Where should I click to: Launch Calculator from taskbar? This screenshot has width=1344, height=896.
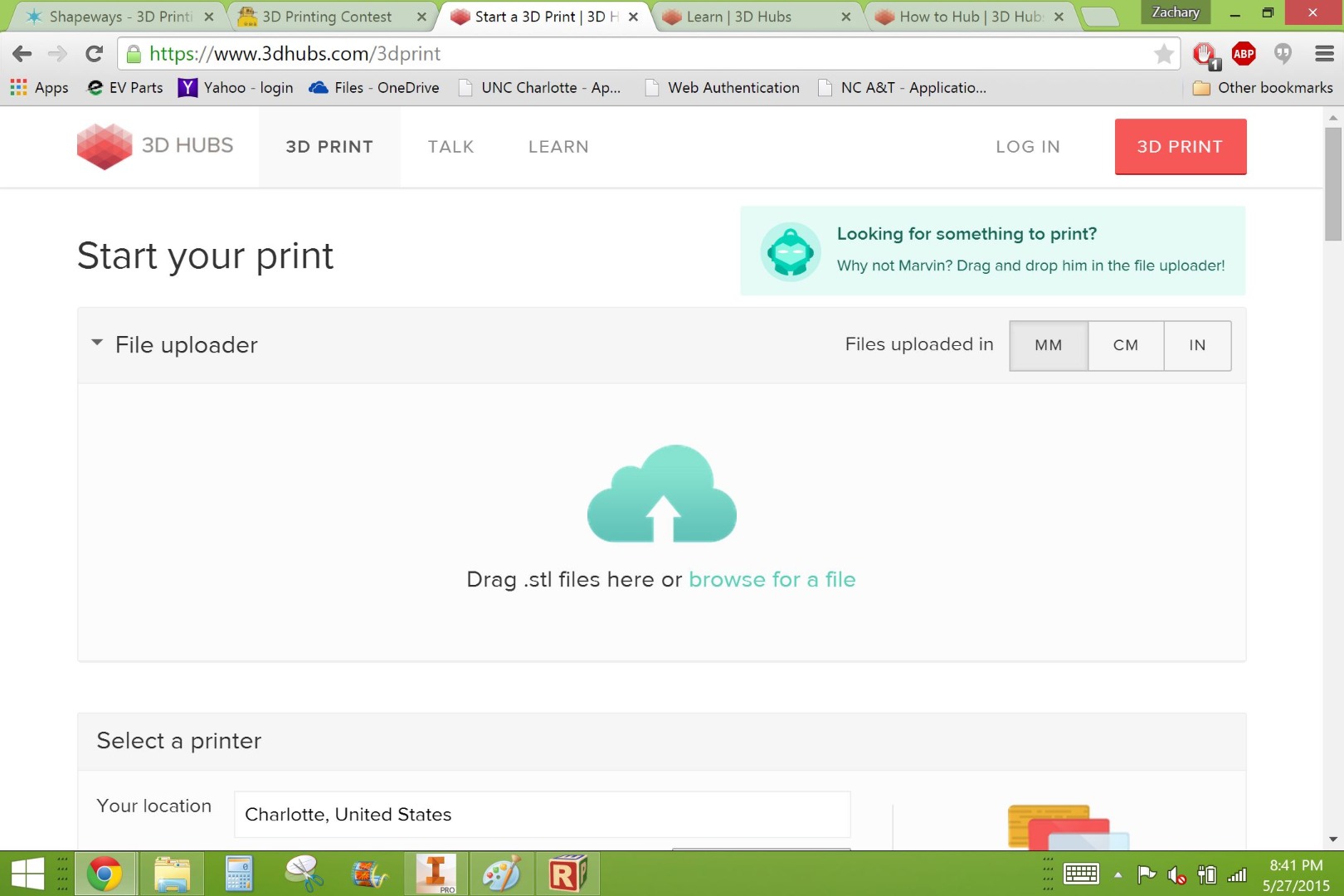coord(238,874)
